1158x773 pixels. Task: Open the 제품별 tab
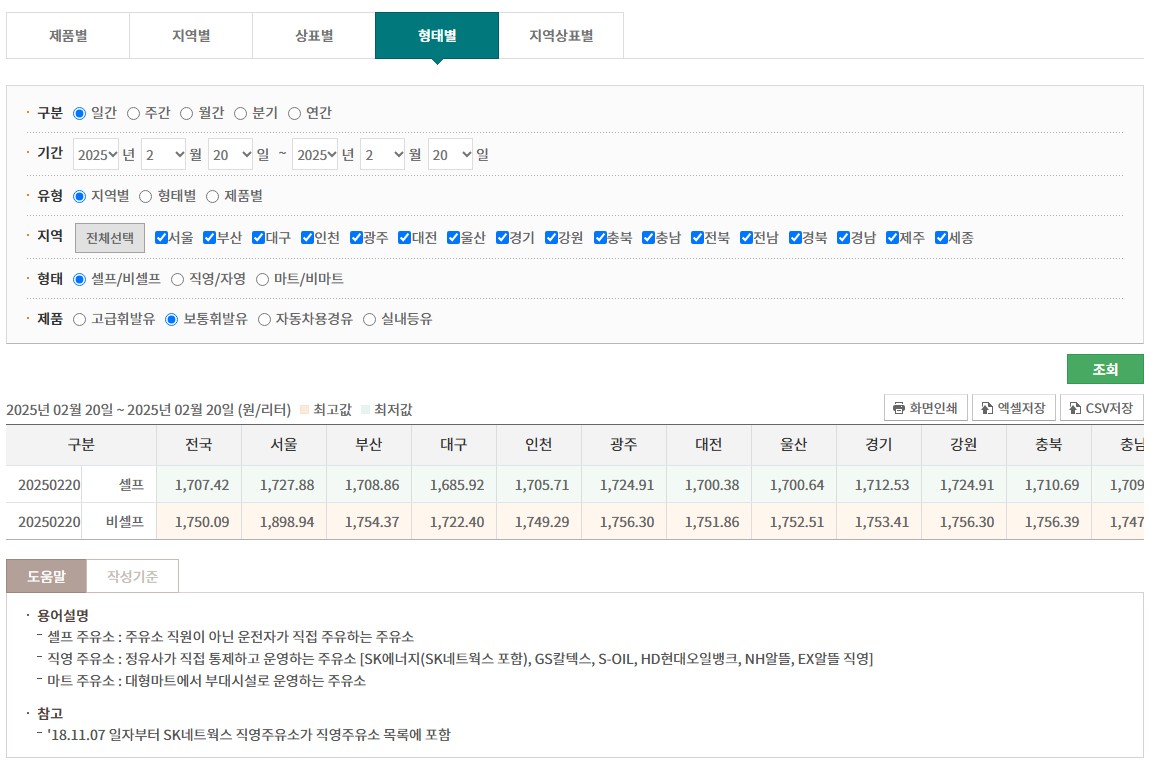68,35
